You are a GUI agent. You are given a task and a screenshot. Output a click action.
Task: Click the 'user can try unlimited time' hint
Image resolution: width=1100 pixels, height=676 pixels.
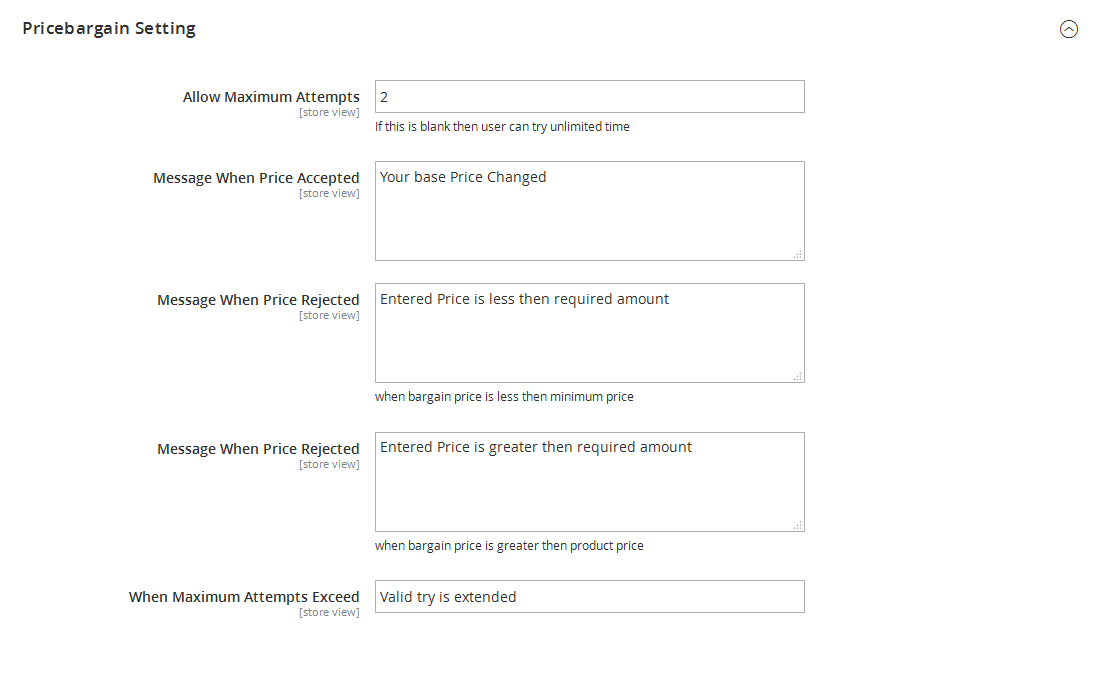click(502, 127)
